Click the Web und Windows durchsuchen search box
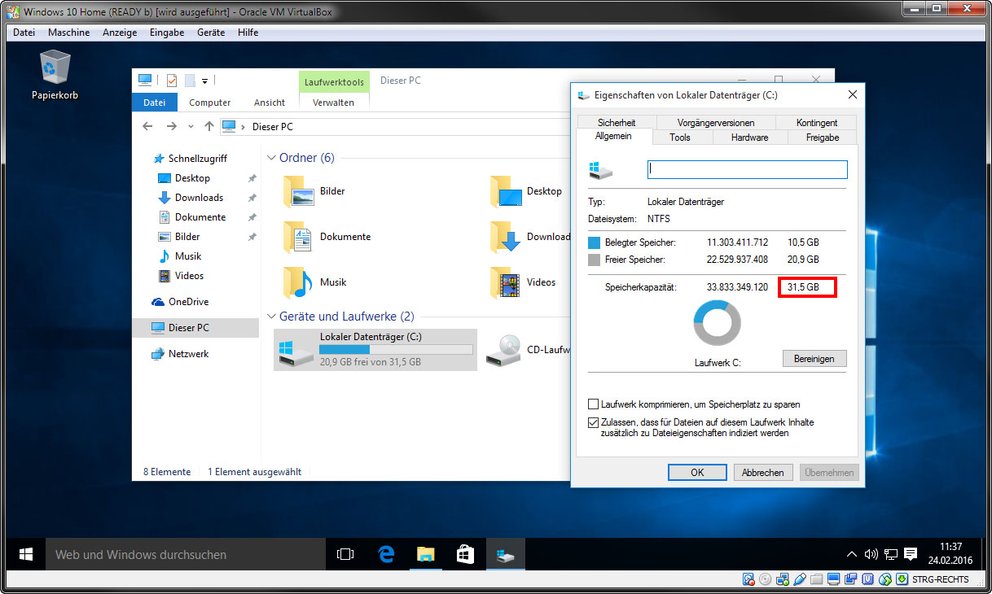Screen dimensions: 992x594 coord(185,554)
